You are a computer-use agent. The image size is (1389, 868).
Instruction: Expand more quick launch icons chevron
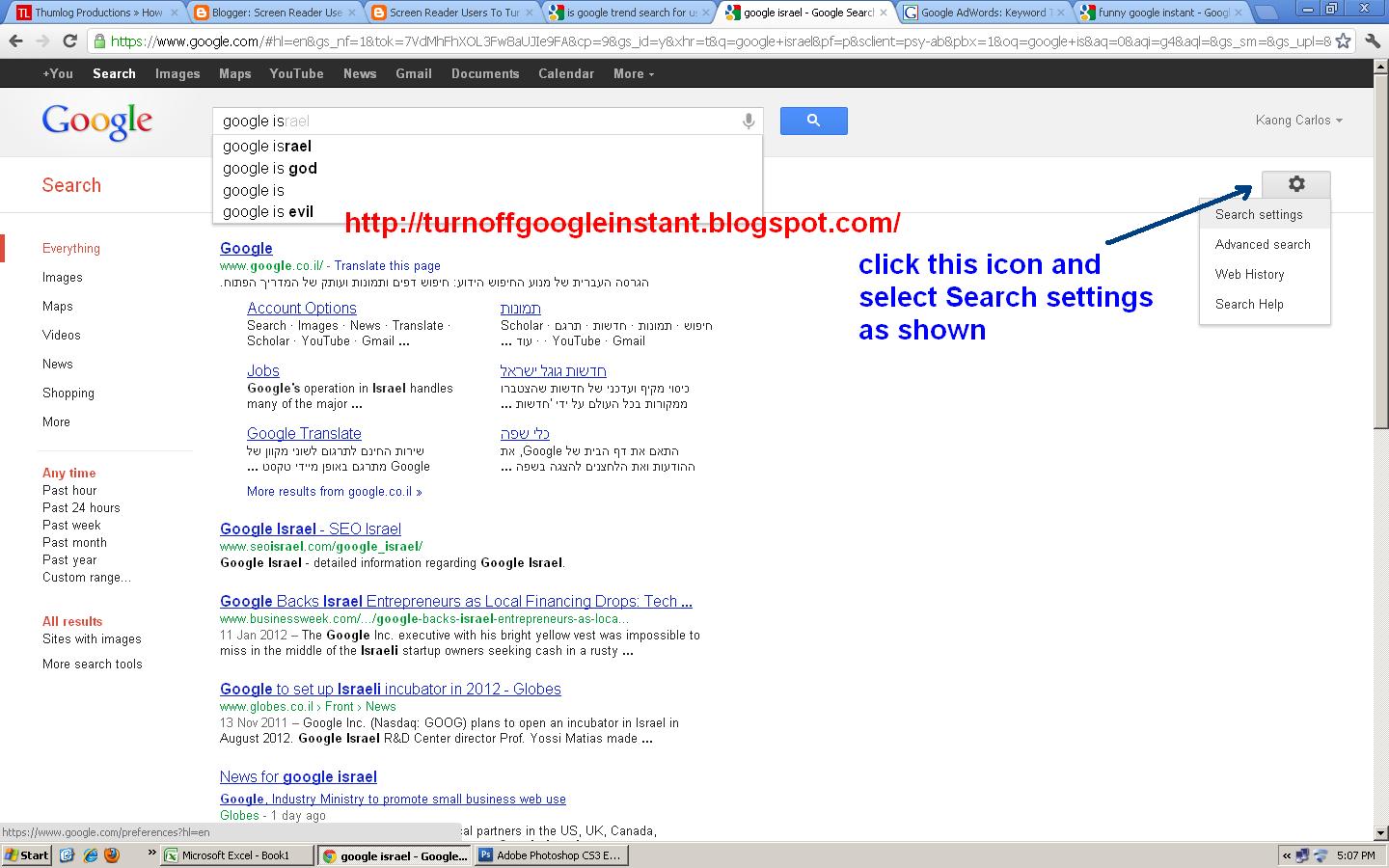click(x=151, y=853)
